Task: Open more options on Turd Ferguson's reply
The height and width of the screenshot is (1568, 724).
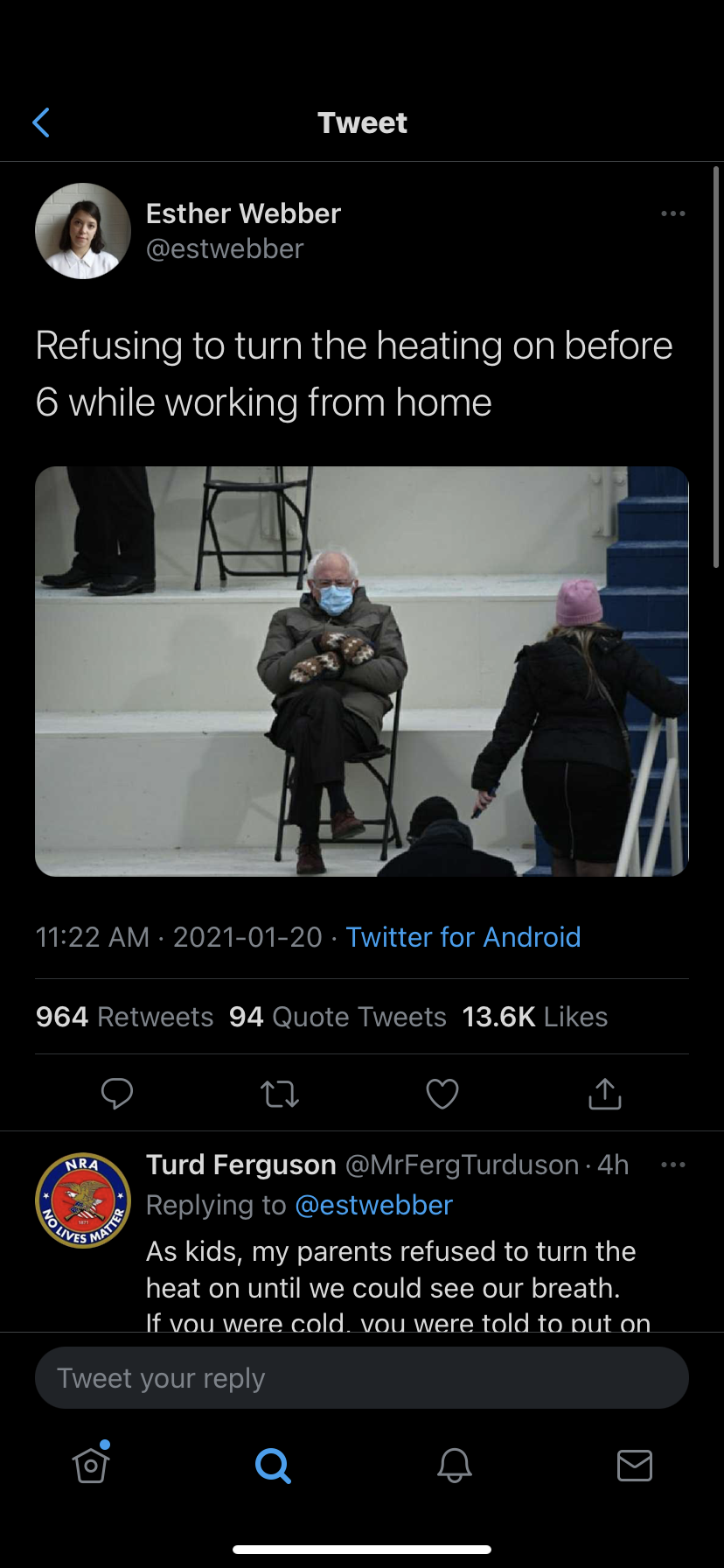Action: pos(672,1165)
